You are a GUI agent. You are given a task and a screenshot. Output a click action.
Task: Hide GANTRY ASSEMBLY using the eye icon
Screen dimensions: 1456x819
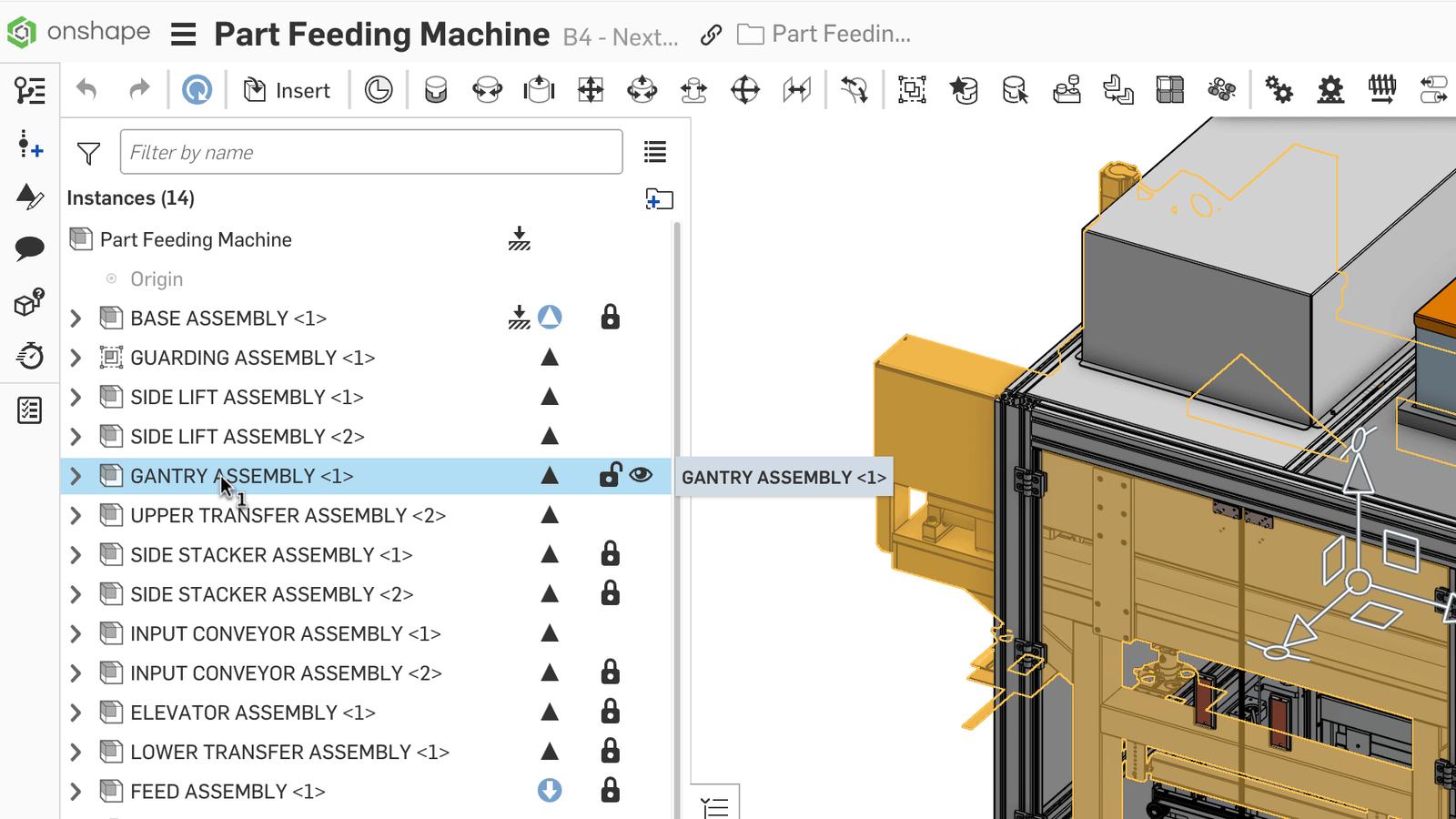(641, 475)
